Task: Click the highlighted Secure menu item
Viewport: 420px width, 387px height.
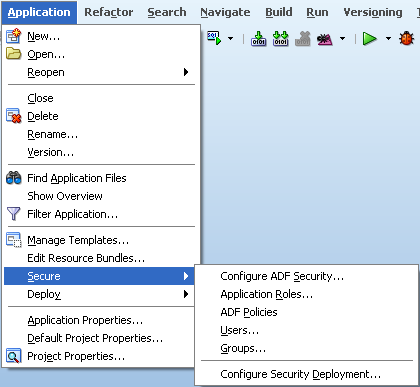Action: [98, 276]
